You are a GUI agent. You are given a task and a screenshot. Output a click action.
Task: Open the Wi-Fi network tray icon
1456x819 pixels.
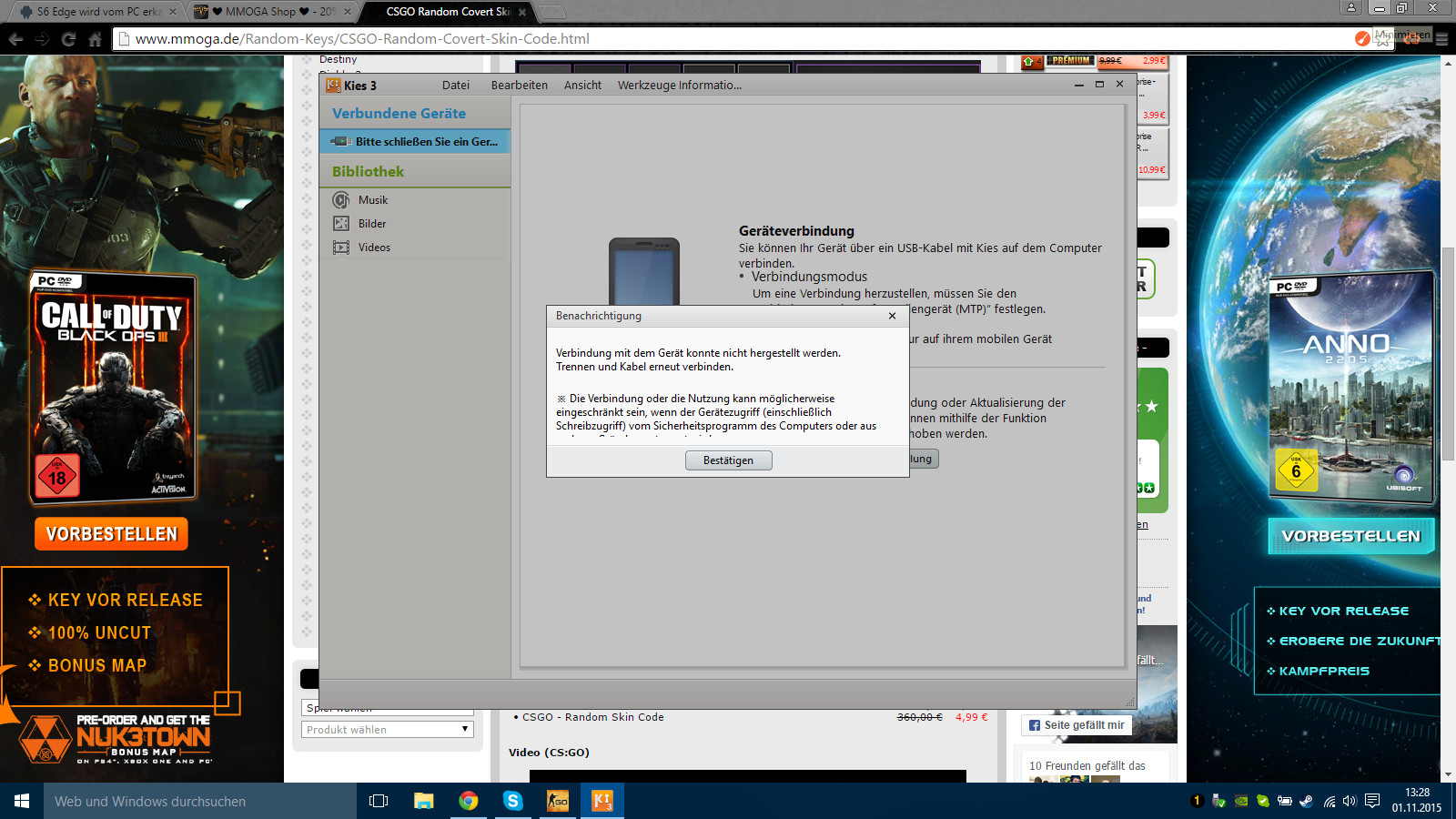[1330, 801]
